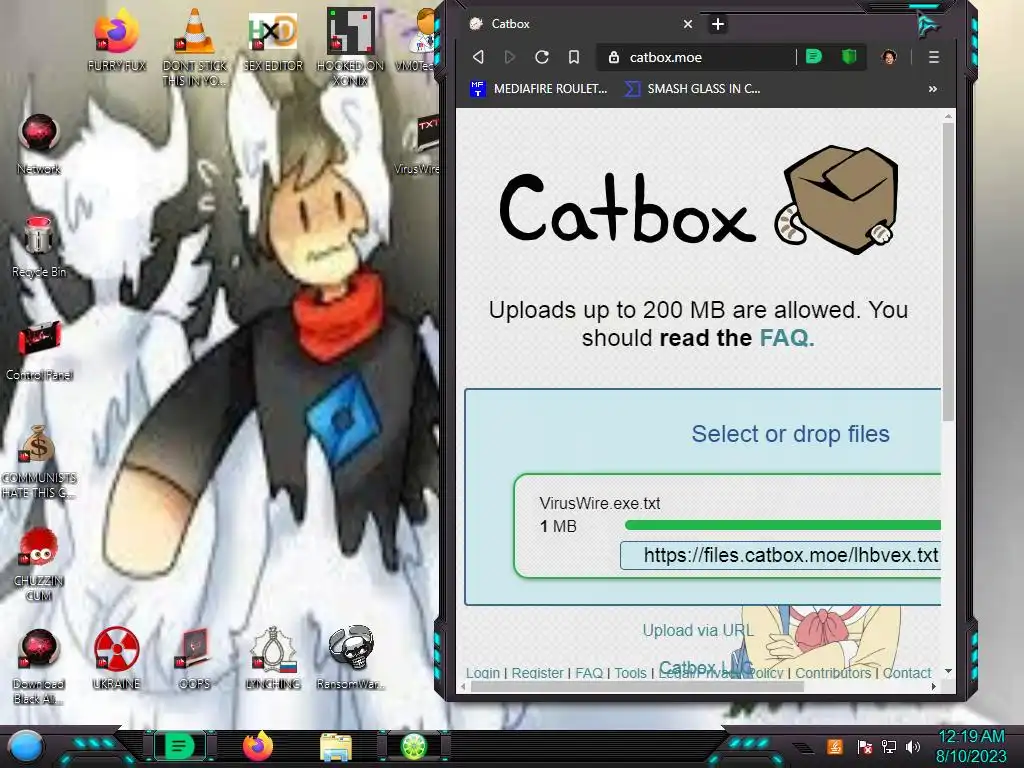Open the MEDIAFIRE ROULET... bookmark
This screenshot has width=1024, height=768.
(x=539, y=89)
